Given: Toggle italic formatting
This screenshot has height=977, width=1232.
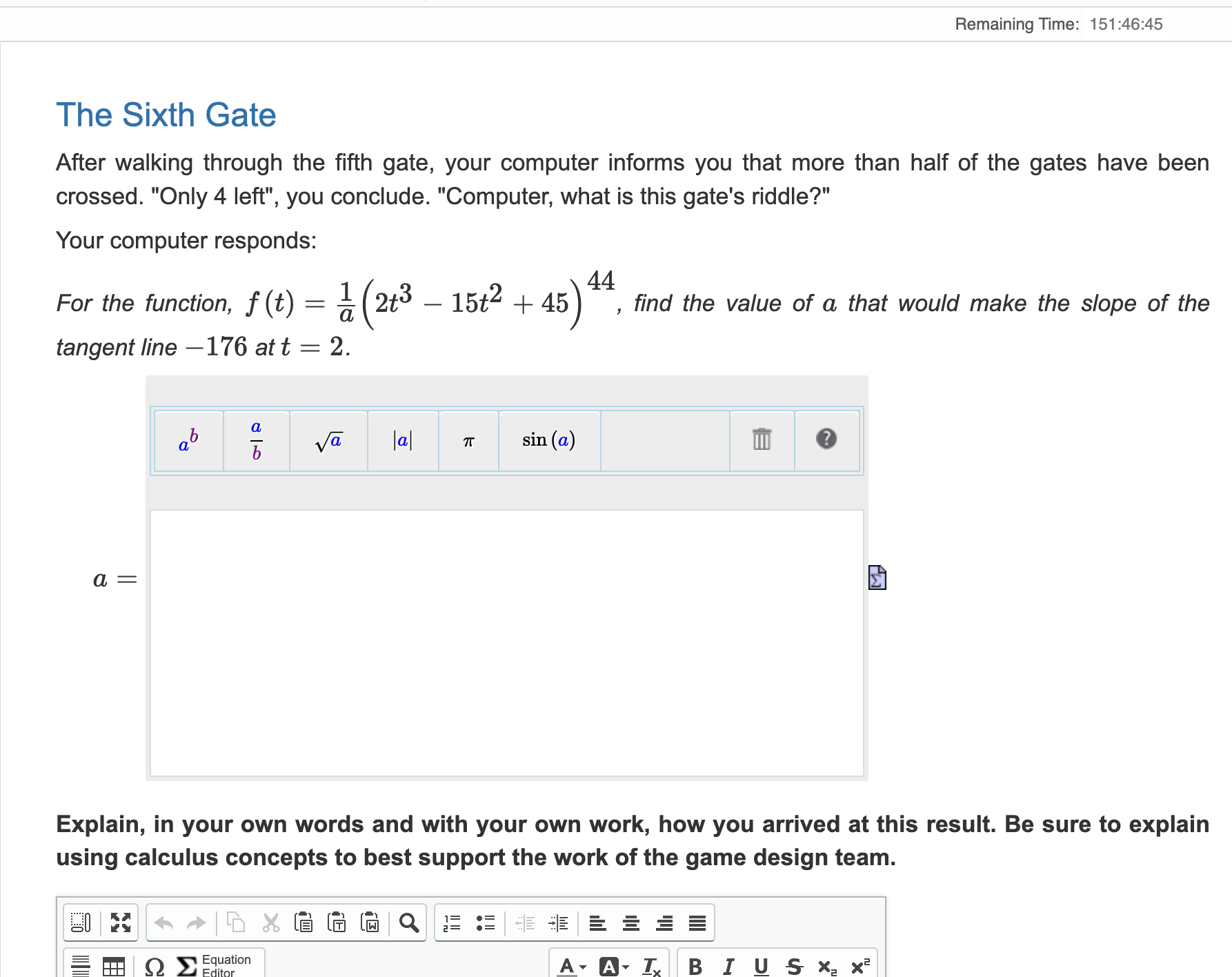Looking at the screenshot, I should tap(728, 966).
